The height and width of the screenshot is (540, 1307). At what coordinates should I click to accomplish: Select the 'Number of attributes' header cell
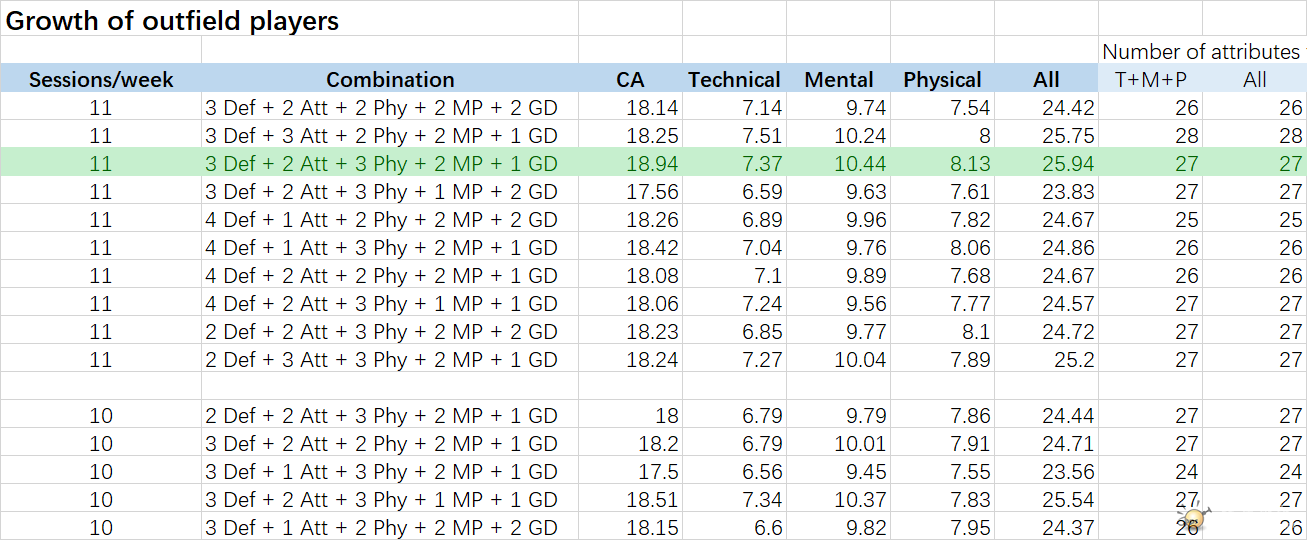[1200, 51]
